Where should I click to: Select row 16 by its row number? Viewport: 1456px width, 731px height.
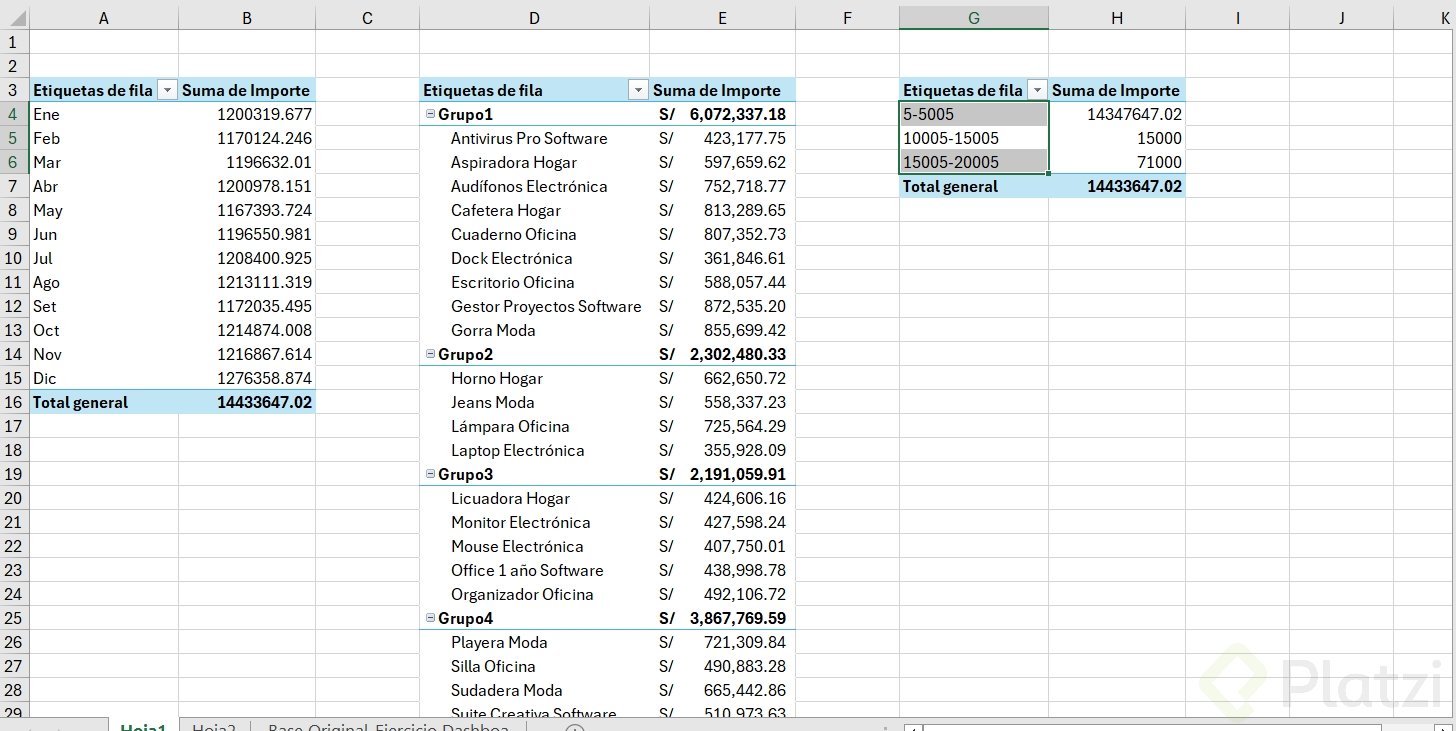click(x=14, y=402)
